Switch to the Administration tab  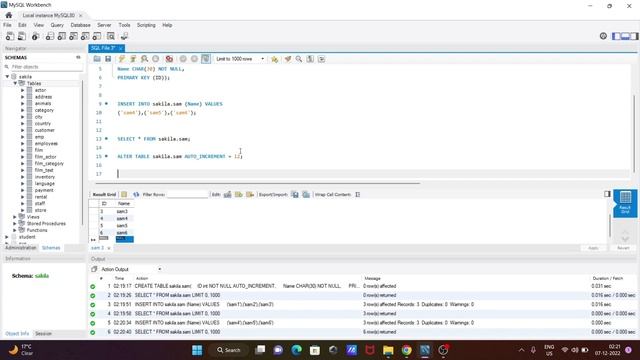[21, 248]
